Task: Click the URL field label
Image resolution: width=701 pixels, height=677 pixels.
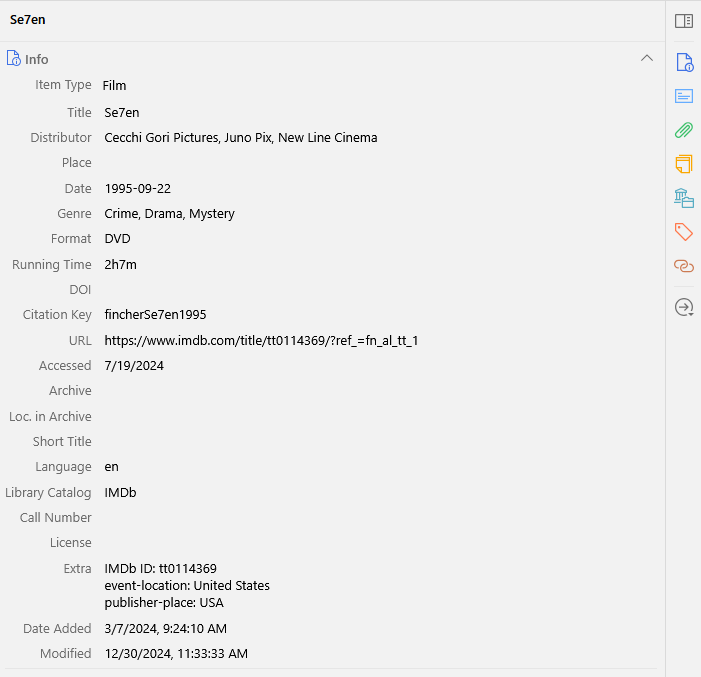Action: [x=80, y=341]
